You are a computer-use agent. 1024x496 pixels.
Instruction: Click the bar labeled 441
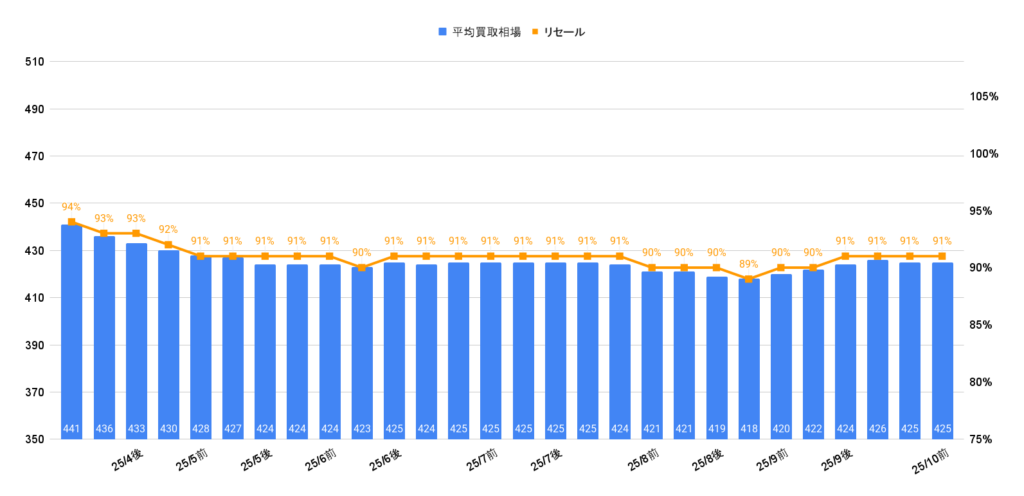[x=72, y=330]
